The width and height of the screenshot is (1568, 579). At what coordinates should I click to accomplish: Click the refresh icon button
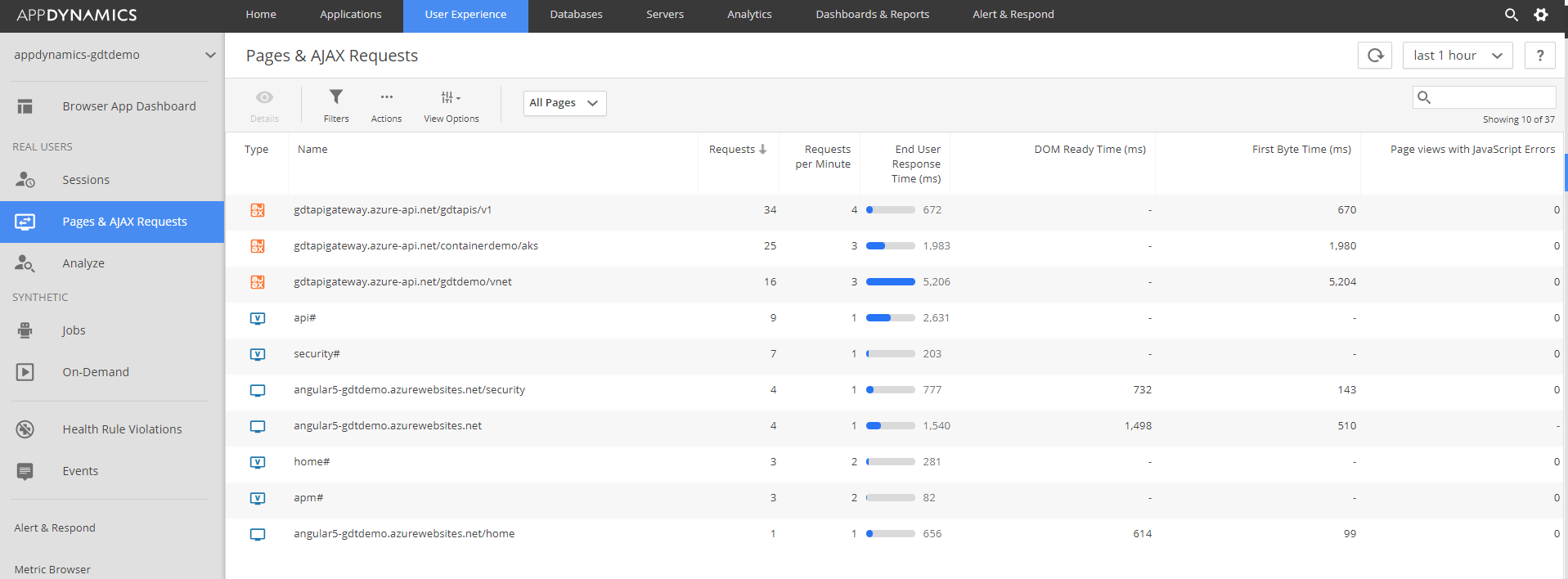(1375, 55)
